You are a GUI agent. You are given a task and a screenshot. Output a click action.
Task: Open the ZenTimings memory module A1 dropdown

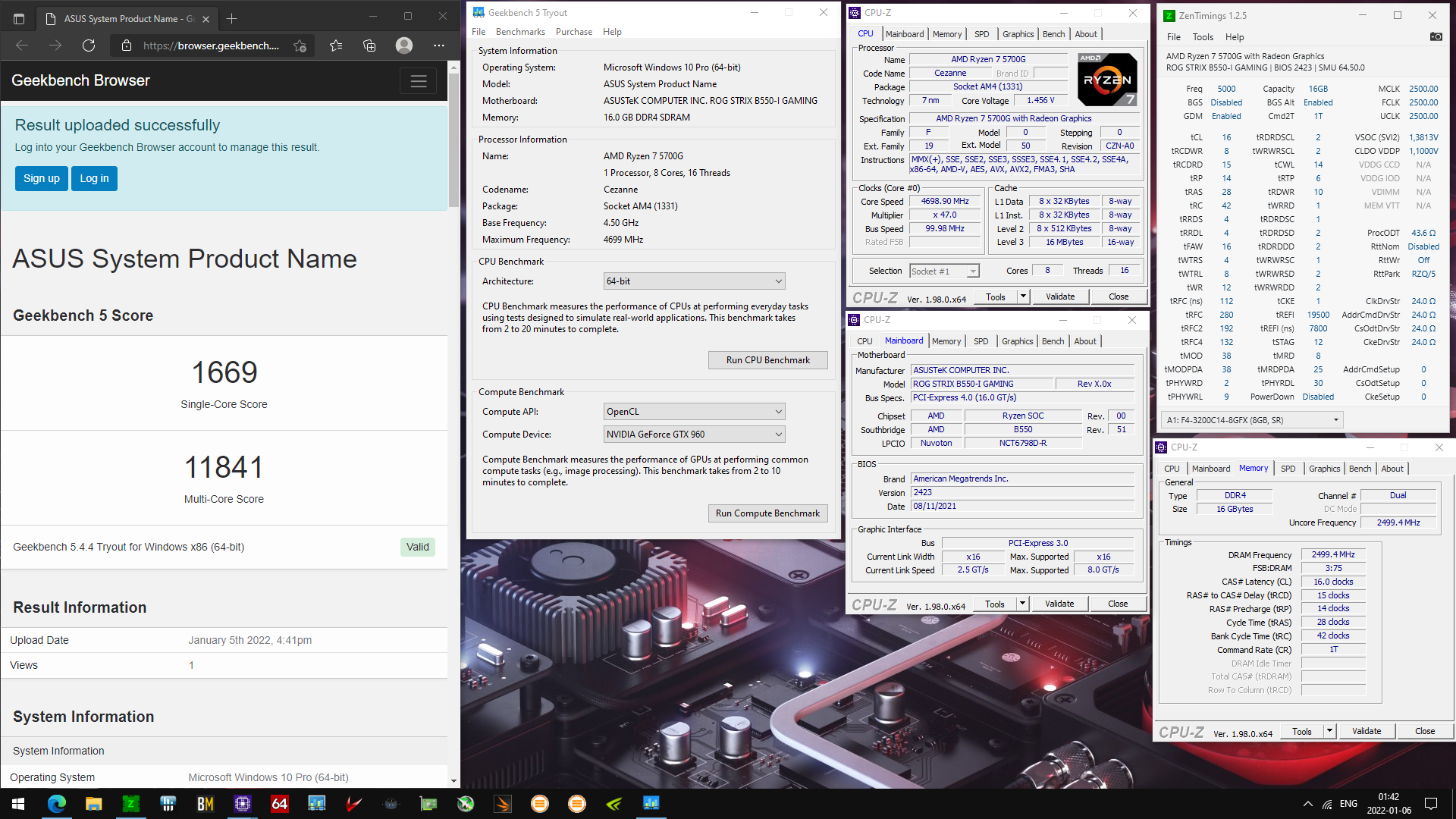(x=1252, y=420)
